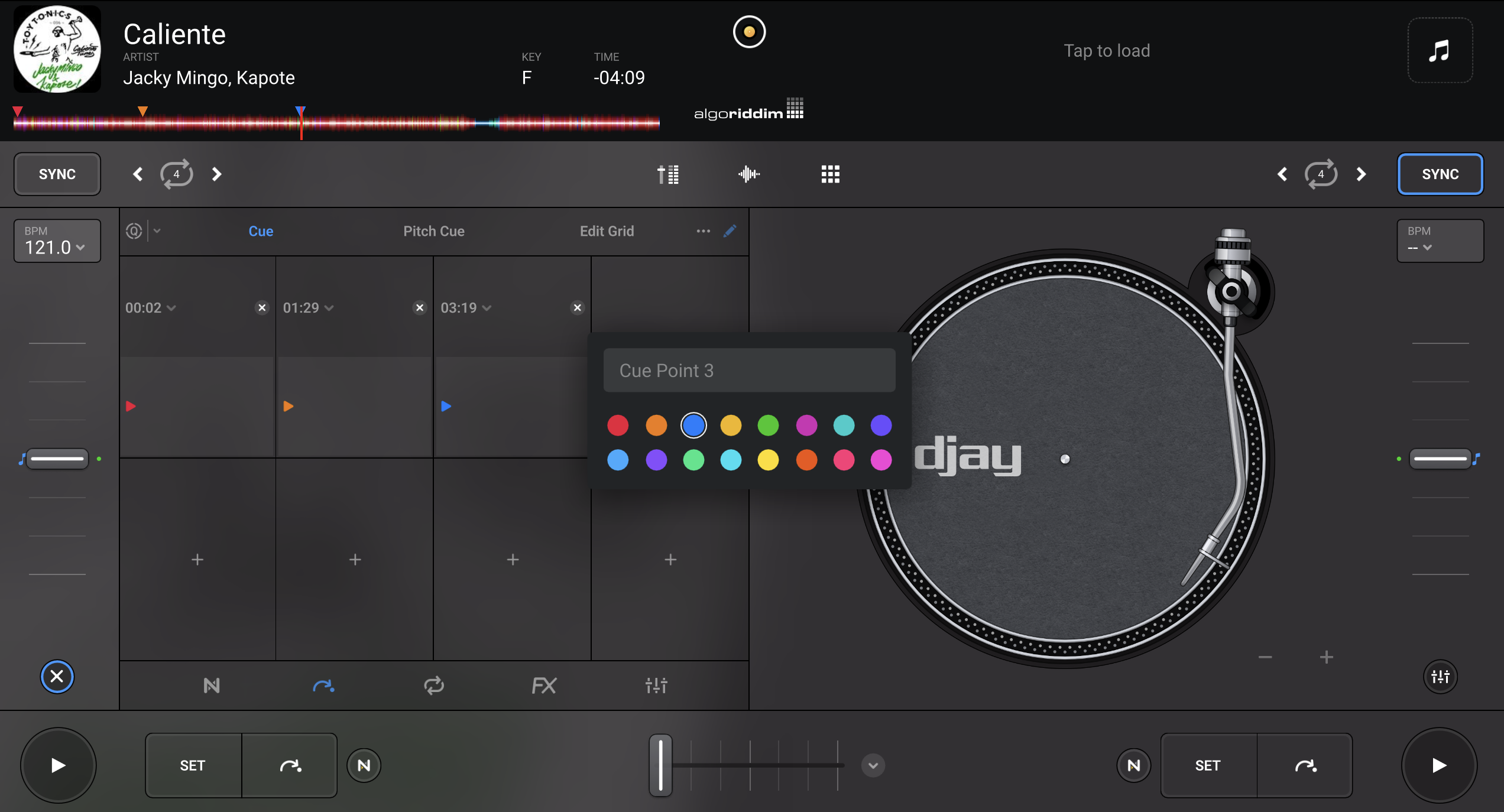
Task: Toggle the right deck SYNC button
Action: point(1440,174)
